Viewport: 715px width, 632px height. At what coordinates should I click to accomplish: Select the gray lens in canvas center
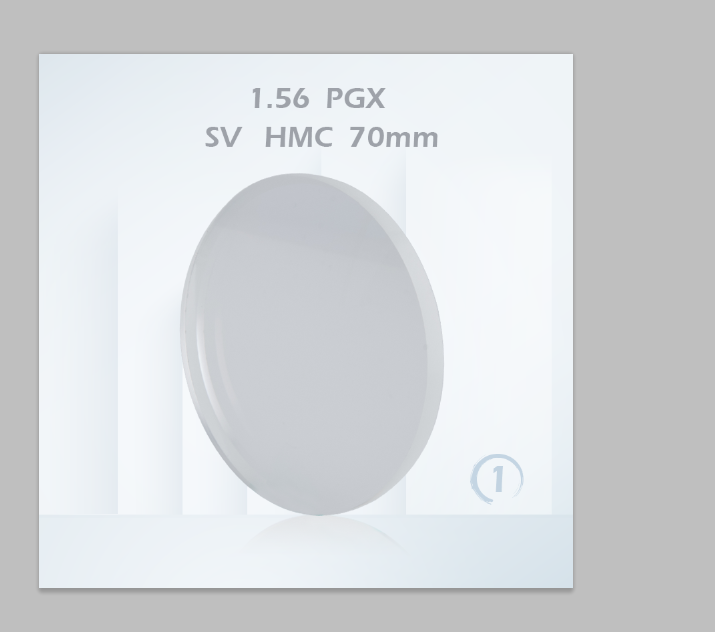coord(312,344)
